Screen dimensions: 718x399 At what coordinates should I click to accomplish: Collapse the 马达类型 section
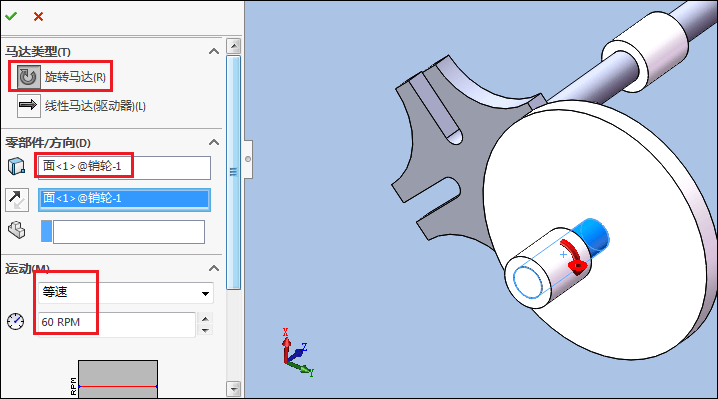coord(214,51)
